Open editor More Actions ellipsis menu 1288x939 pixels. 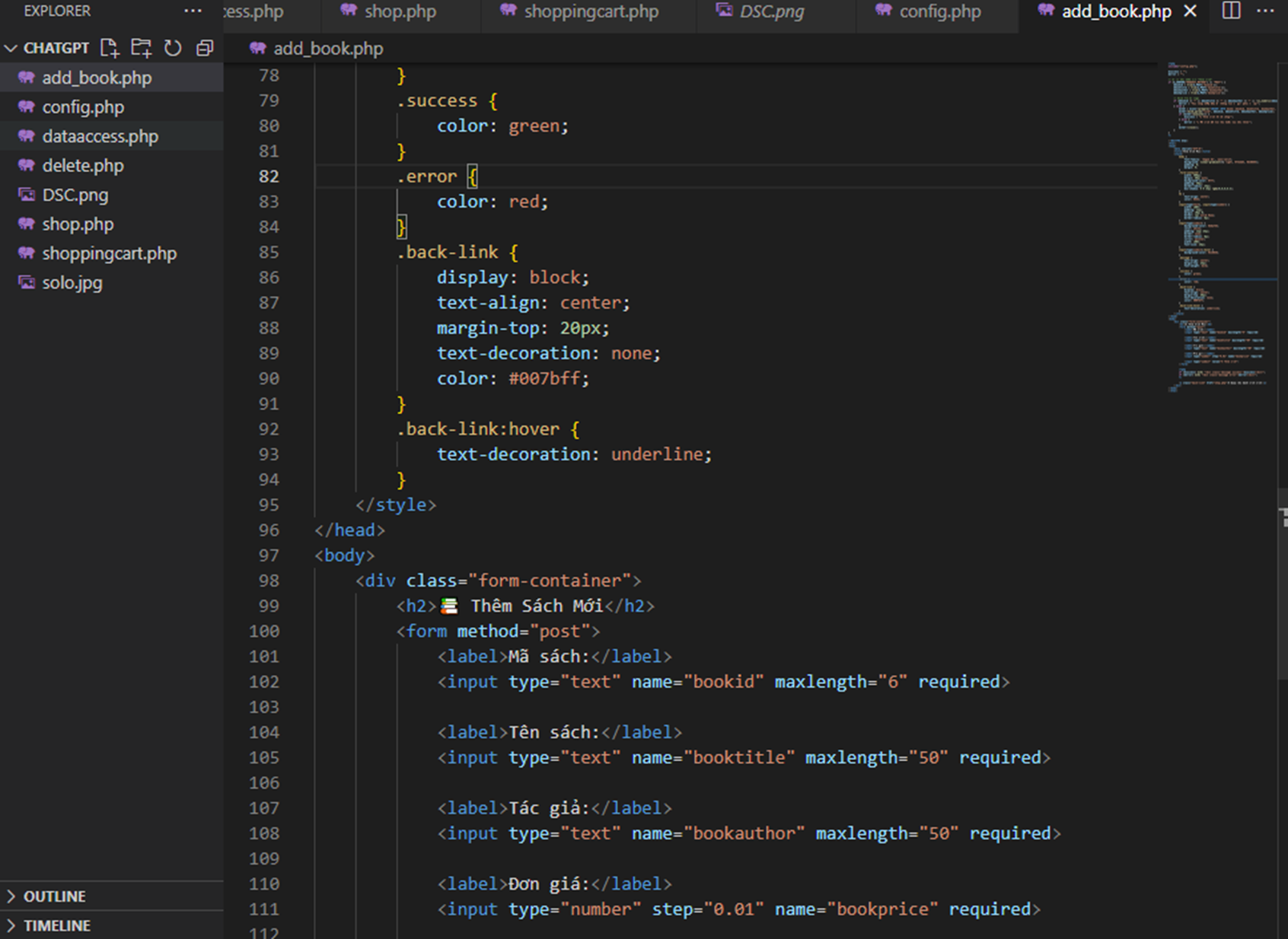[x=1264, y=11]
